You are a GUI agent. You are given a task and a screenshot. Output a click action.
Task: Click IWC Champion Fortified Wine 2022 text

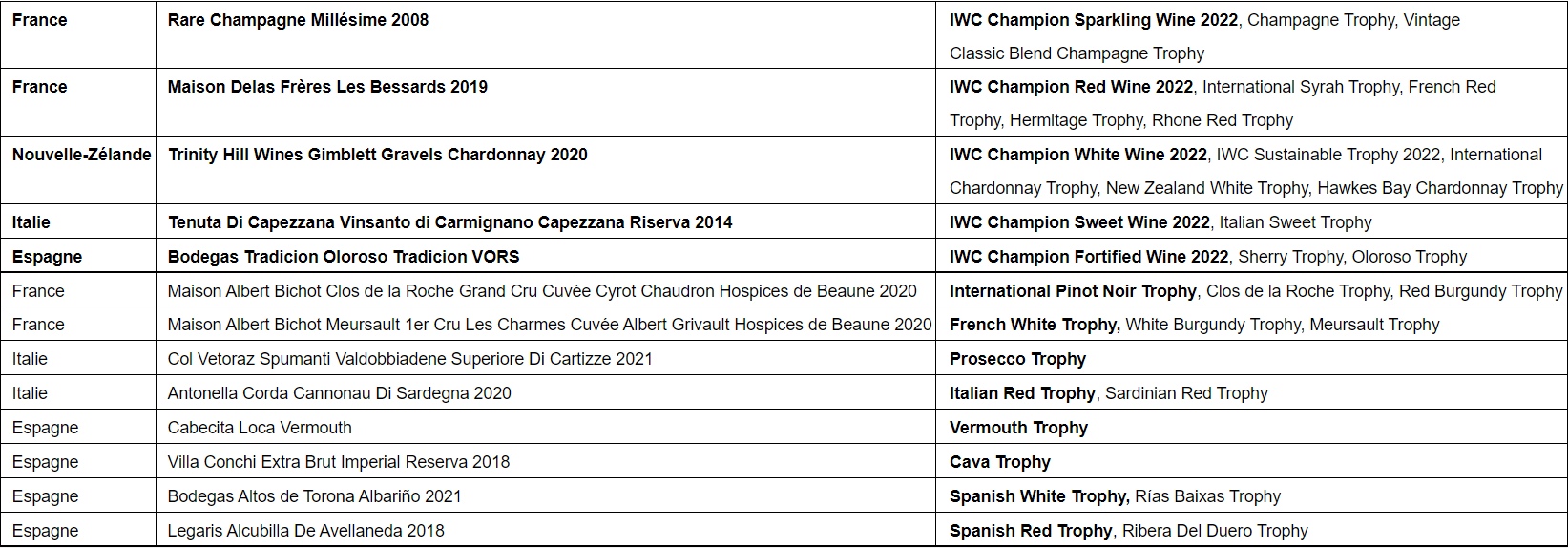coord(1089,257)
